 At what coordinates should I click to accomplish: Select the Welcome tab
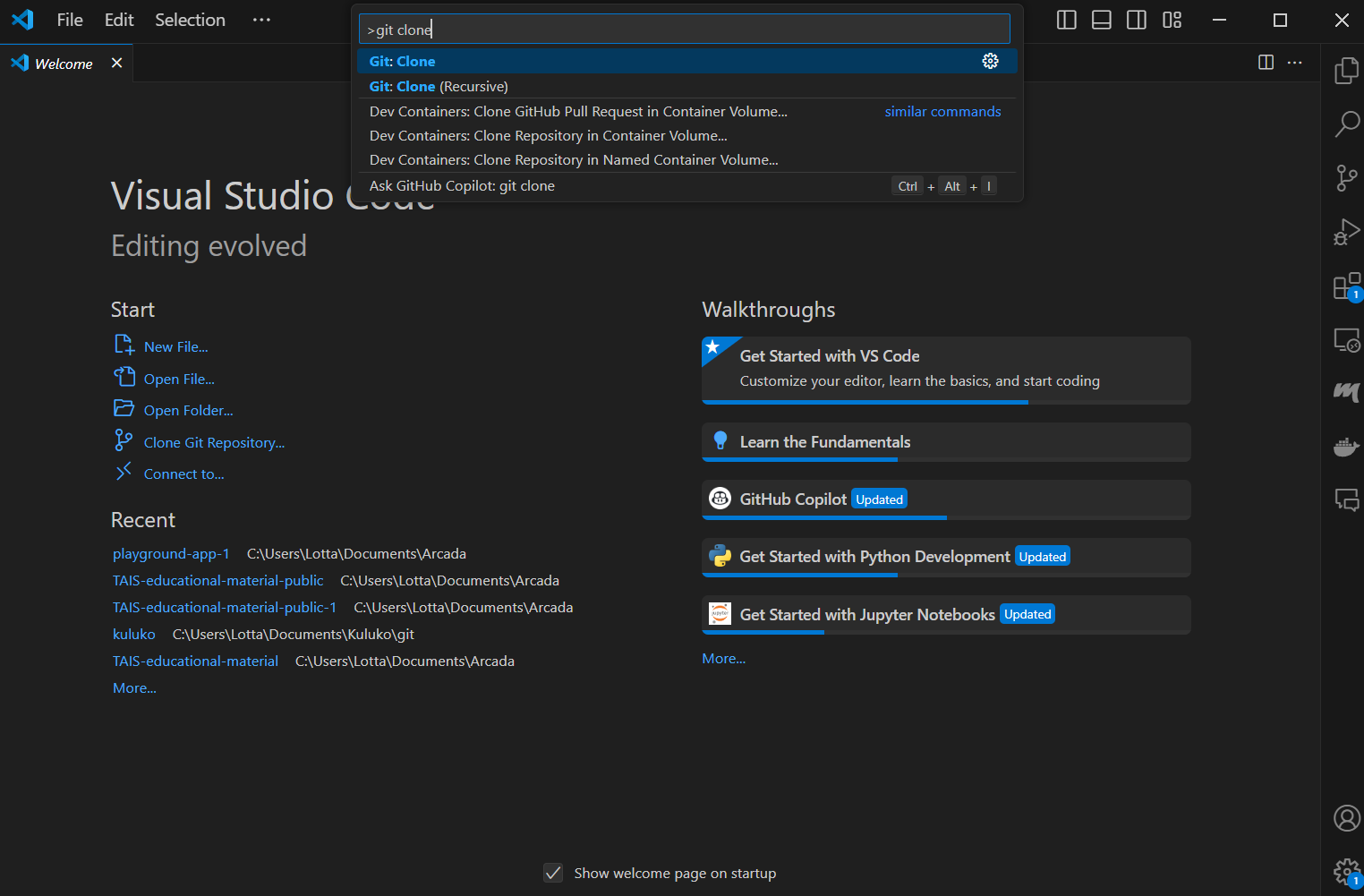64,64
